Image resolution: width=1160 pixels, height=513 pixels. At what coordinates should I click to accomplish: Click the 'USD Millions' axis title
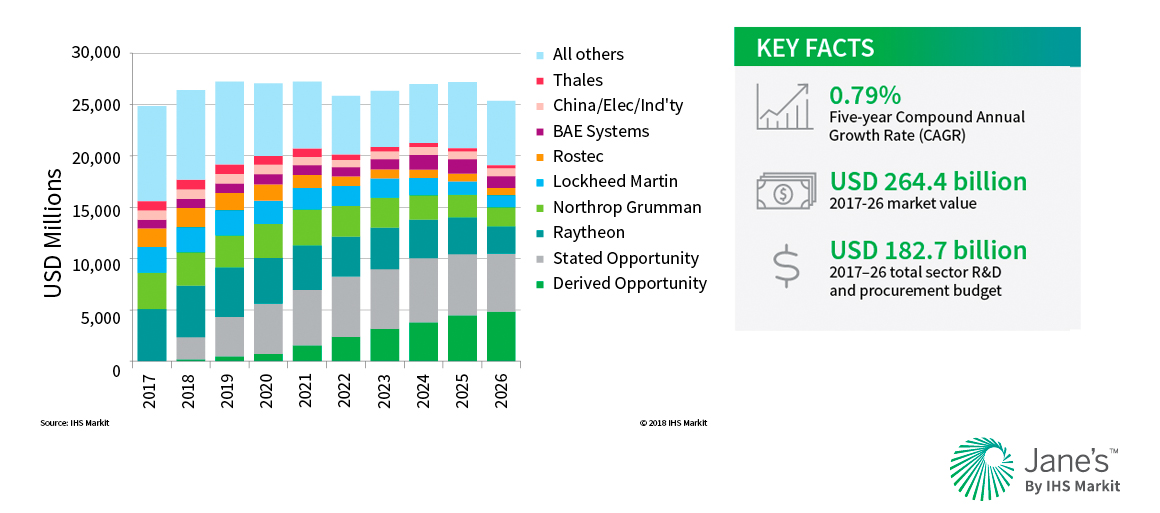point(52,232)
